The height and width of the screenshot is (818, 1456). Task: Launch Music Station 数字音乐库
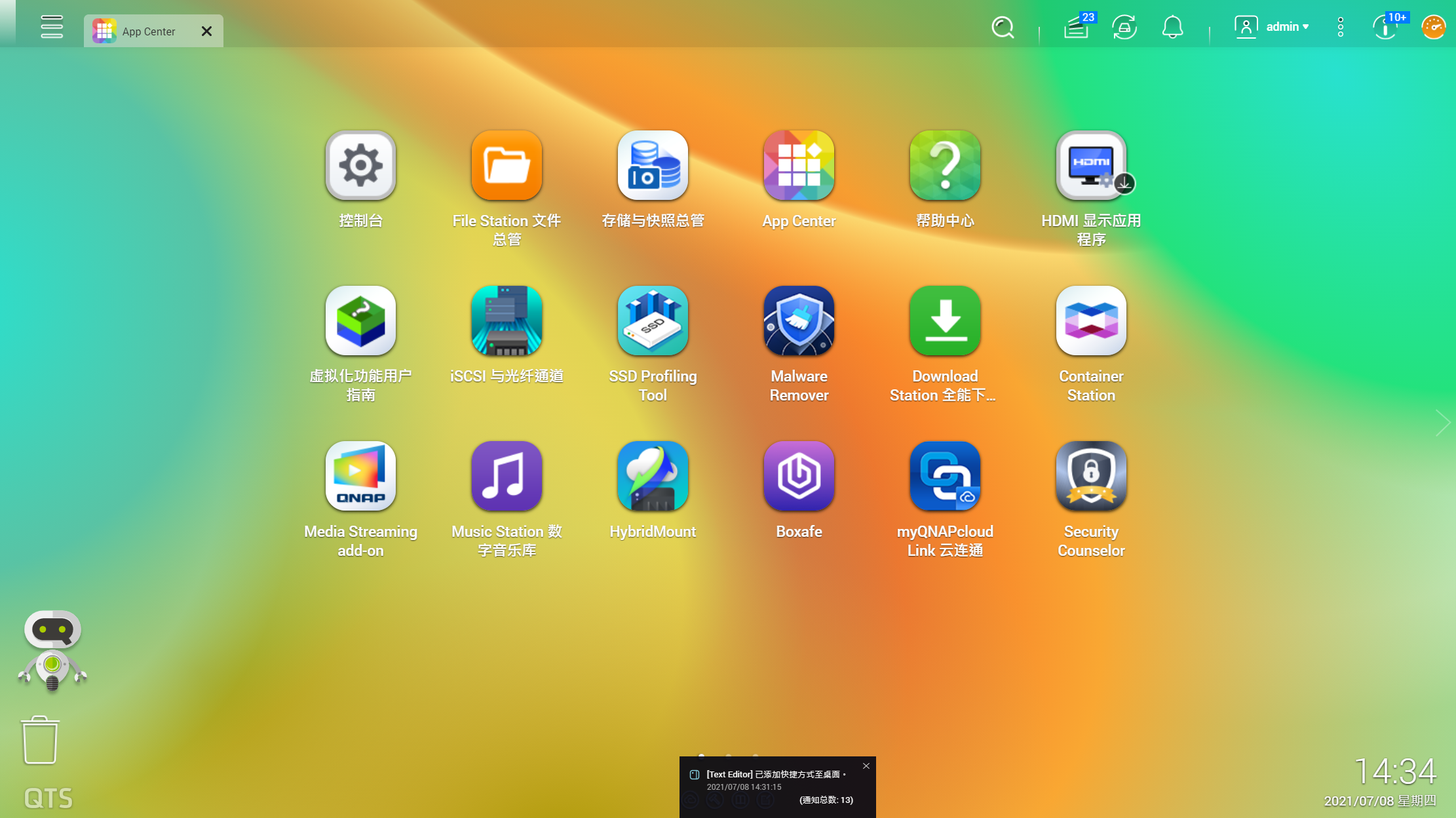[x=507, y=476]
